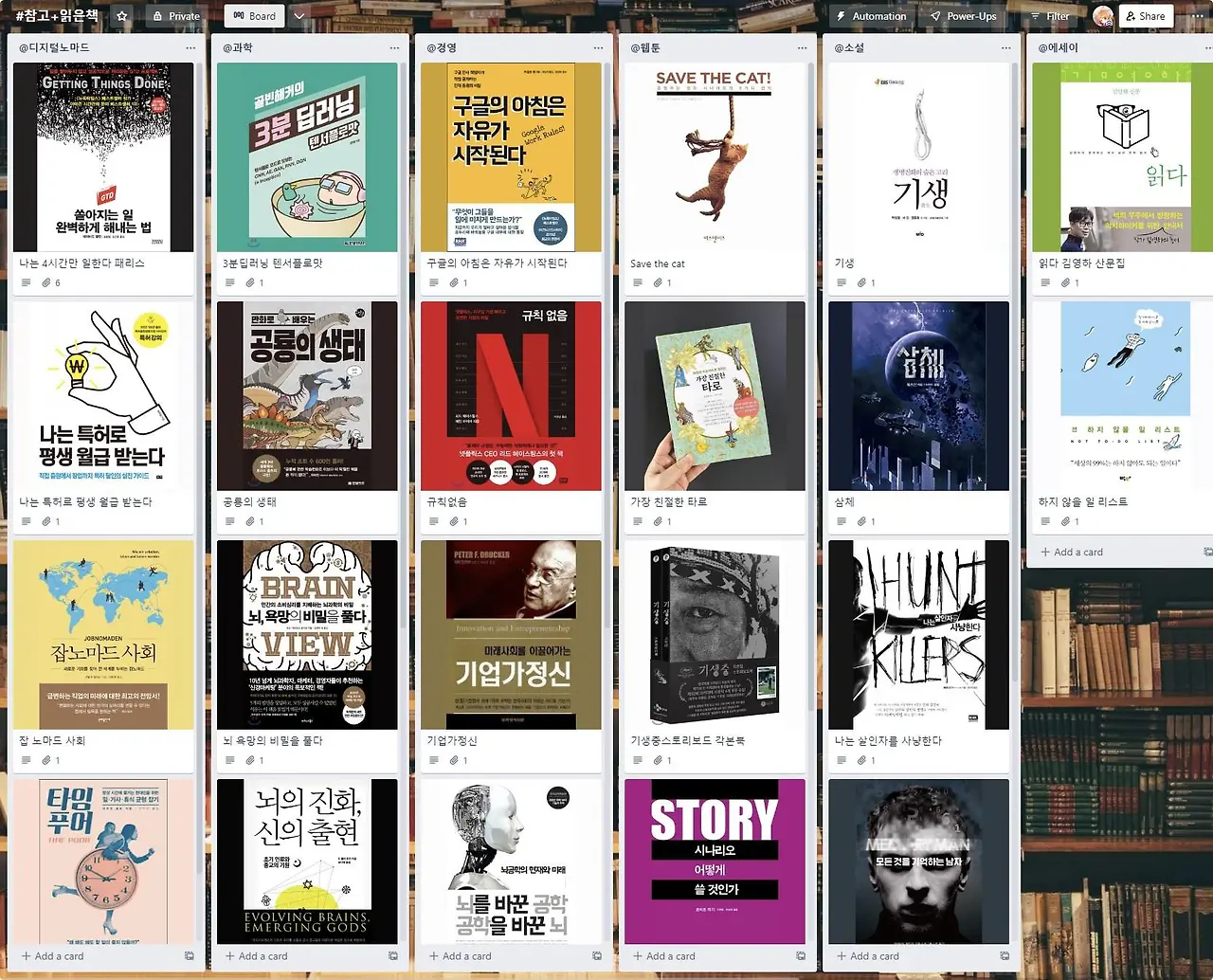Click the @경영 list title
Screen dimensions: 1213x980
[x=441, y=47]
